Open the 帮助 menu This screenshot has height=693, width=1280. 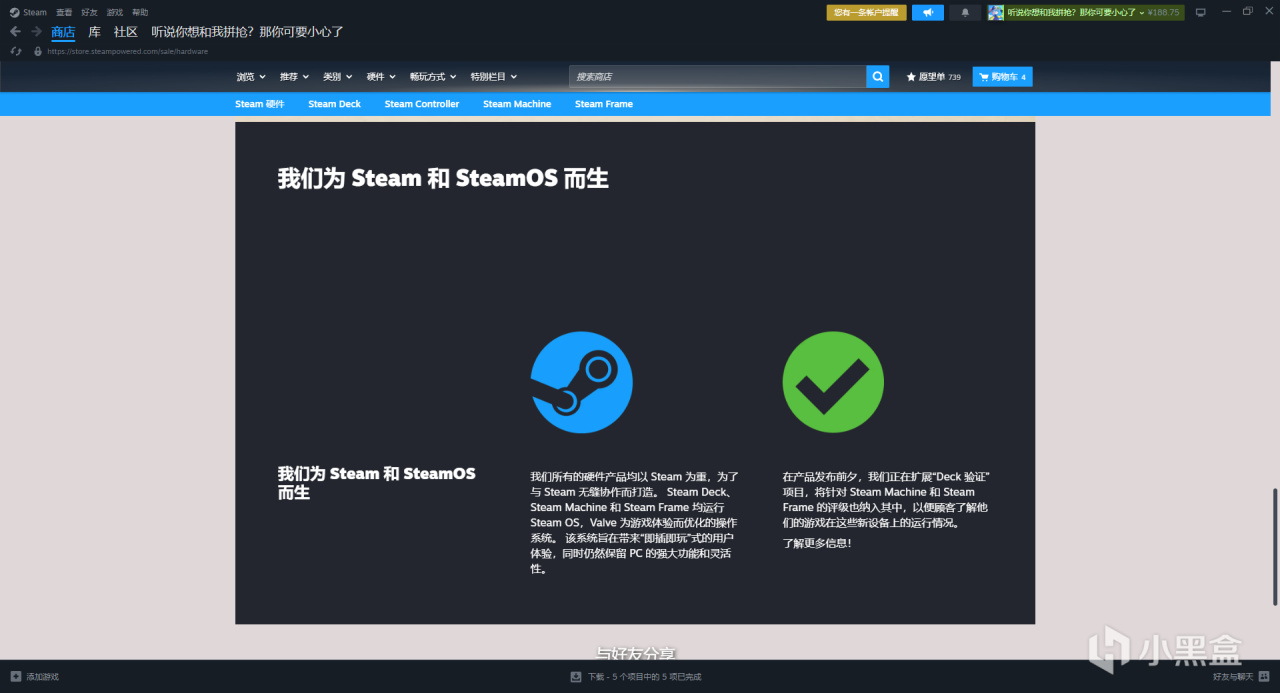coord(140,12)
